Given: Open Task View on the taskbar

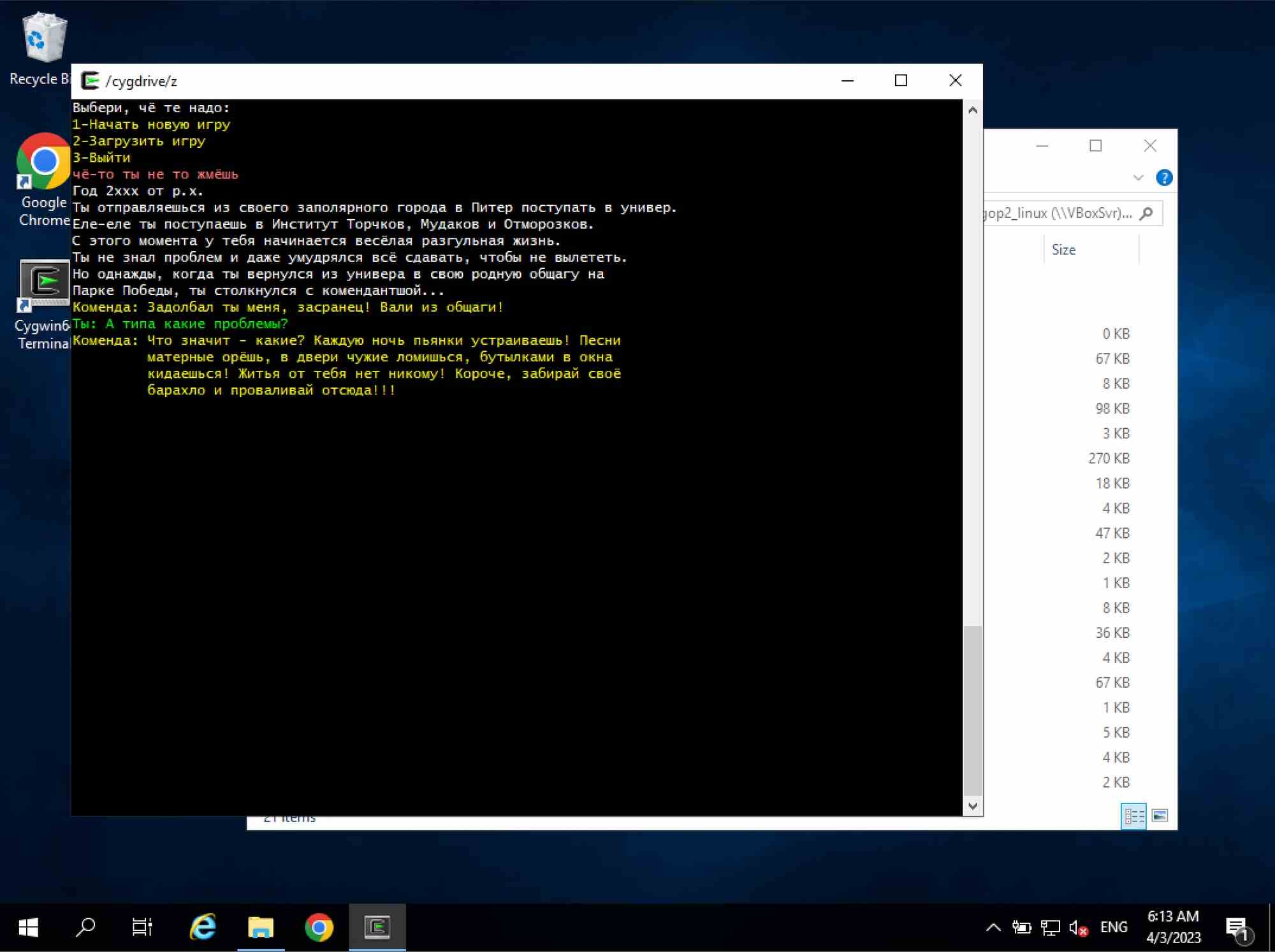Looking at the screenshot, I should coord(142,927).
